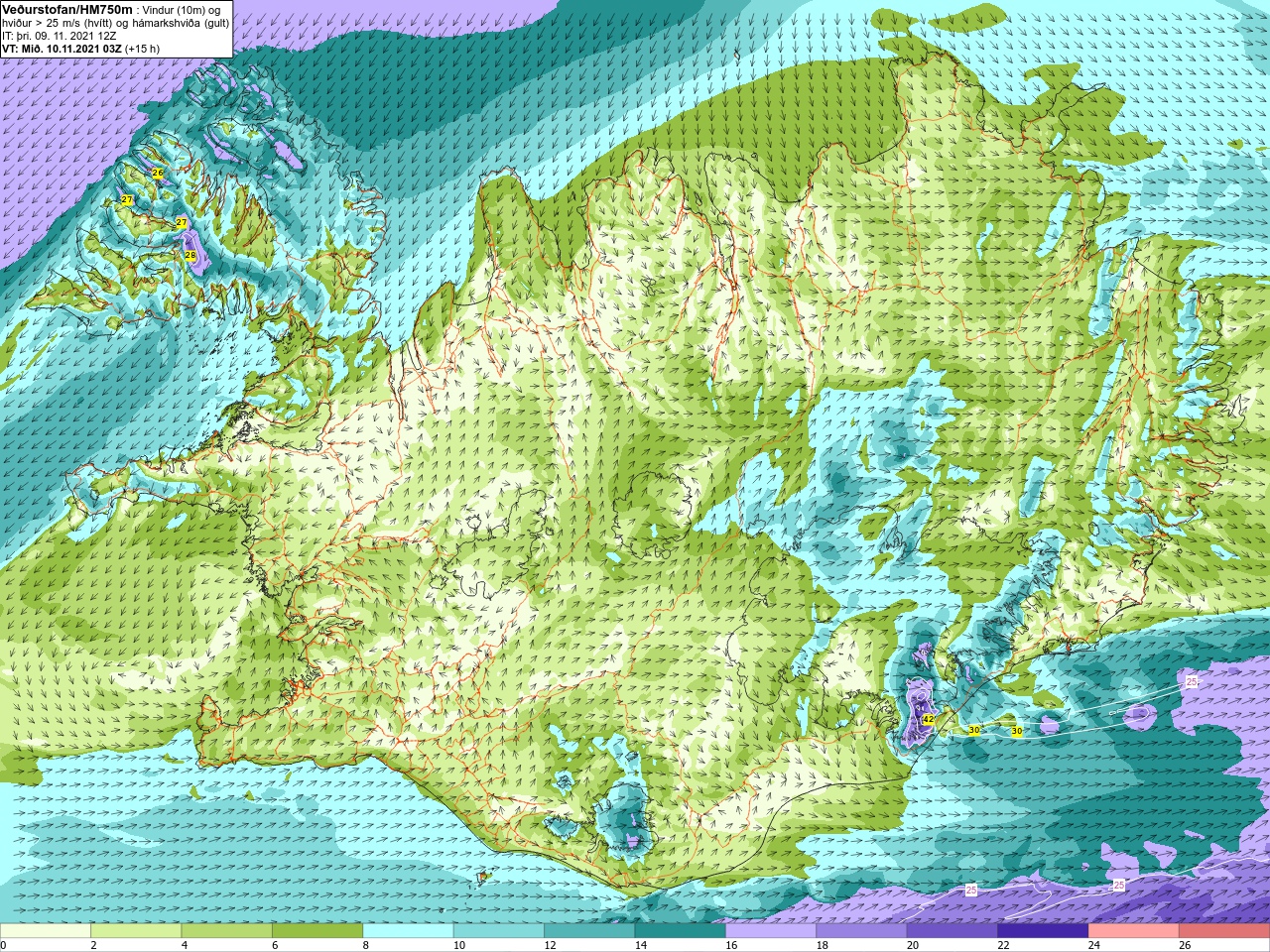Click the legend scale value 2
Image resolution: width=1270 pixels, height=952 pixels.
[x=93, y=945]
